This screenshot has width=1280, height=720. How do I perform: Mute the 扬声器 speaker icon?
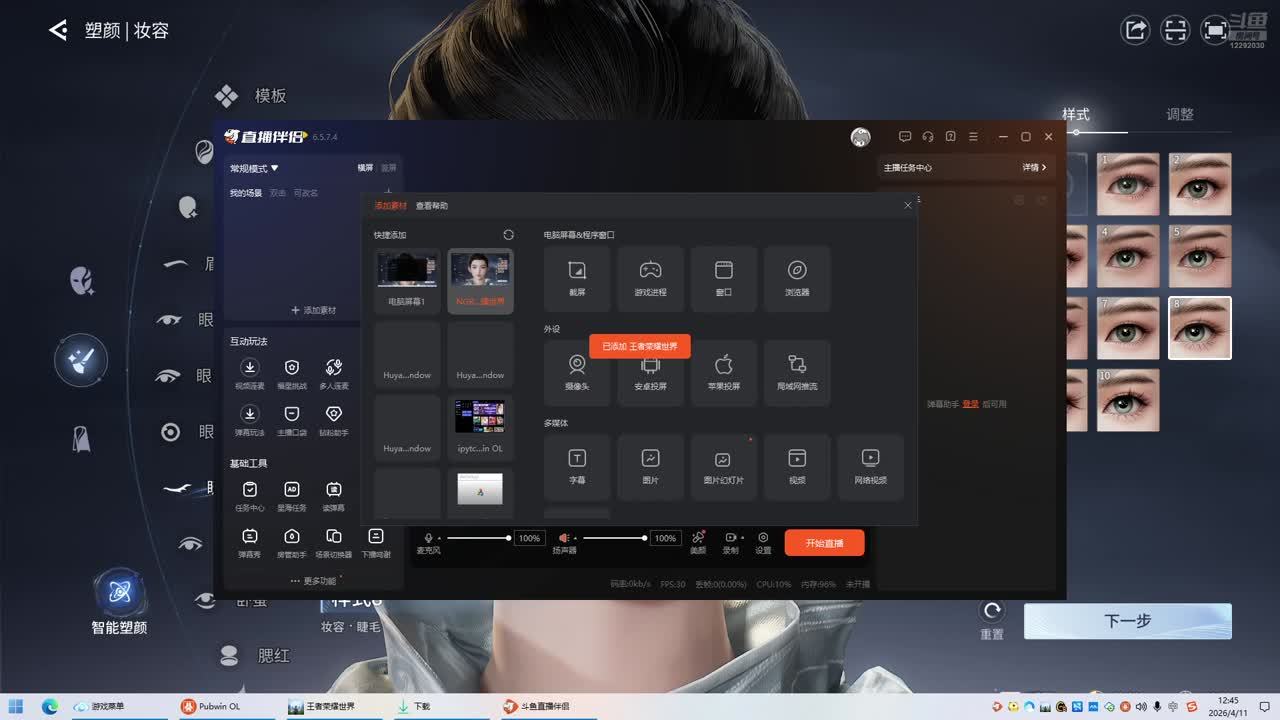(x=564, y=538)
